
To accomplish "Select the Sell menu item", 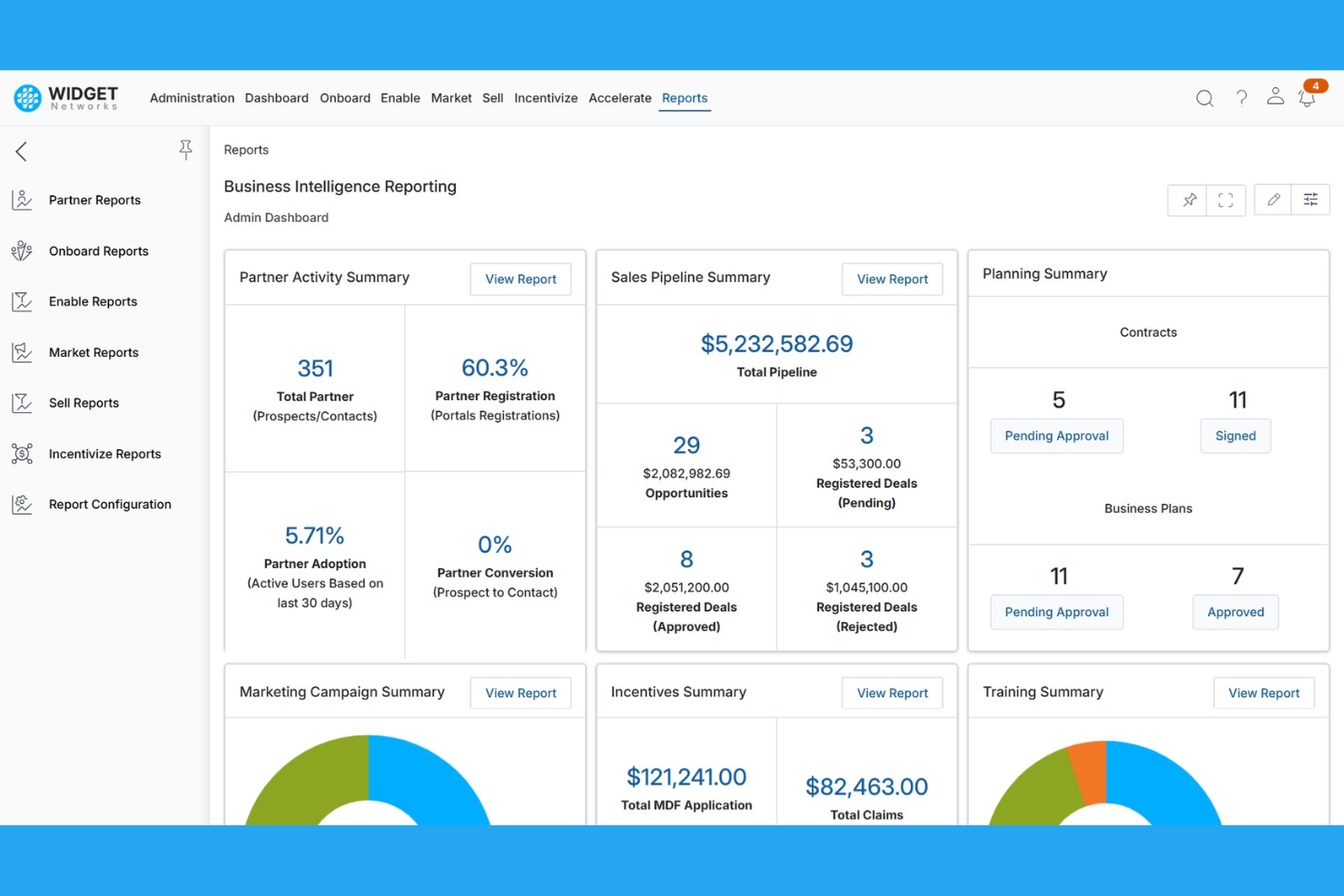I will click(493, 98).
